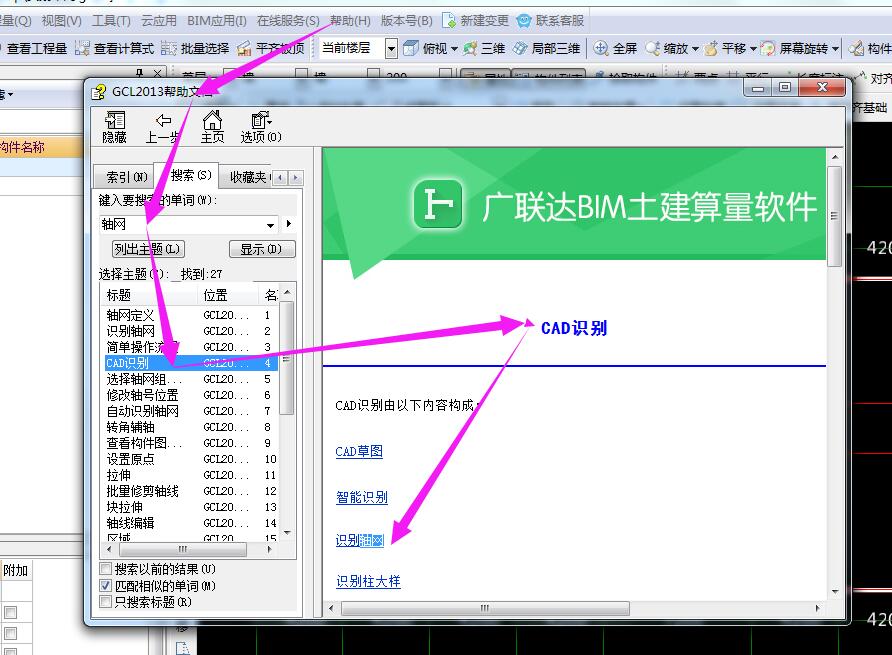Image resolution: width=892 pixels, height=655 pixels.
Task: Open the 在线服务(S) menu
Action: click(288, 21)
